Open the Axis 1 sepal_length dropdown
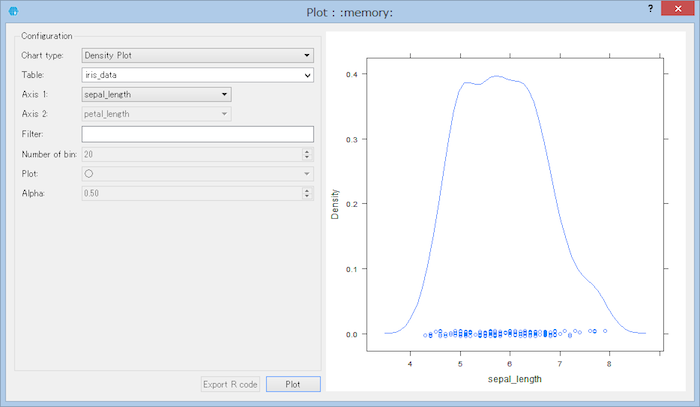 (x=156, y=95)
